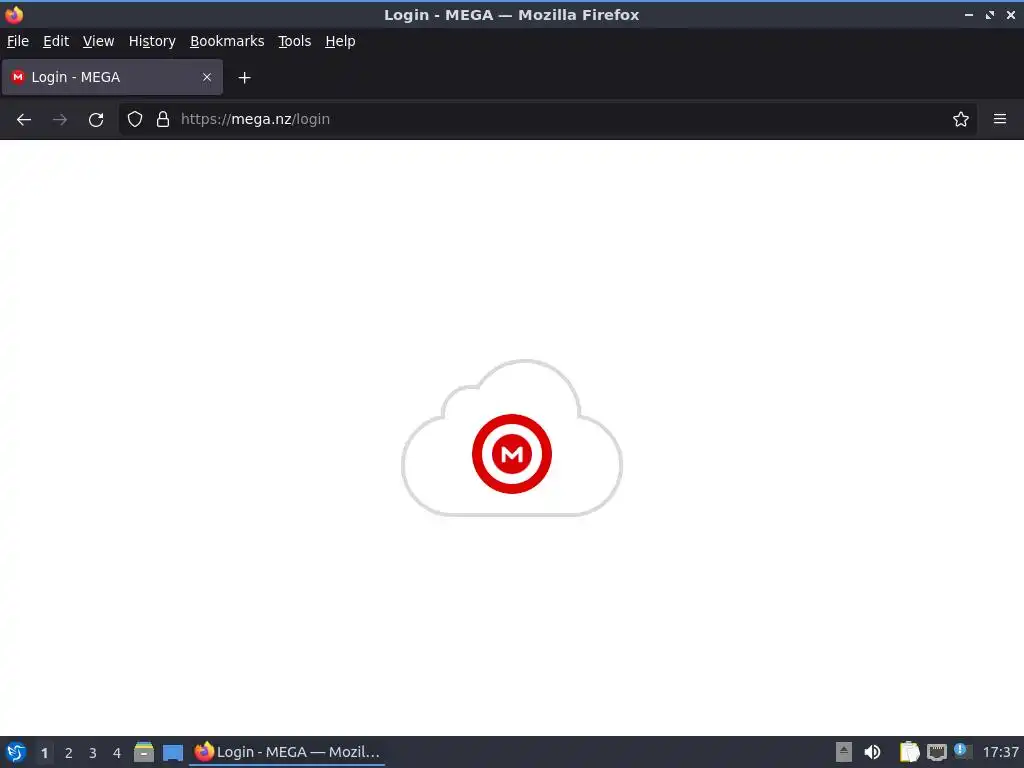
Task: Switch to workspace 2
Action: (69, 753)
